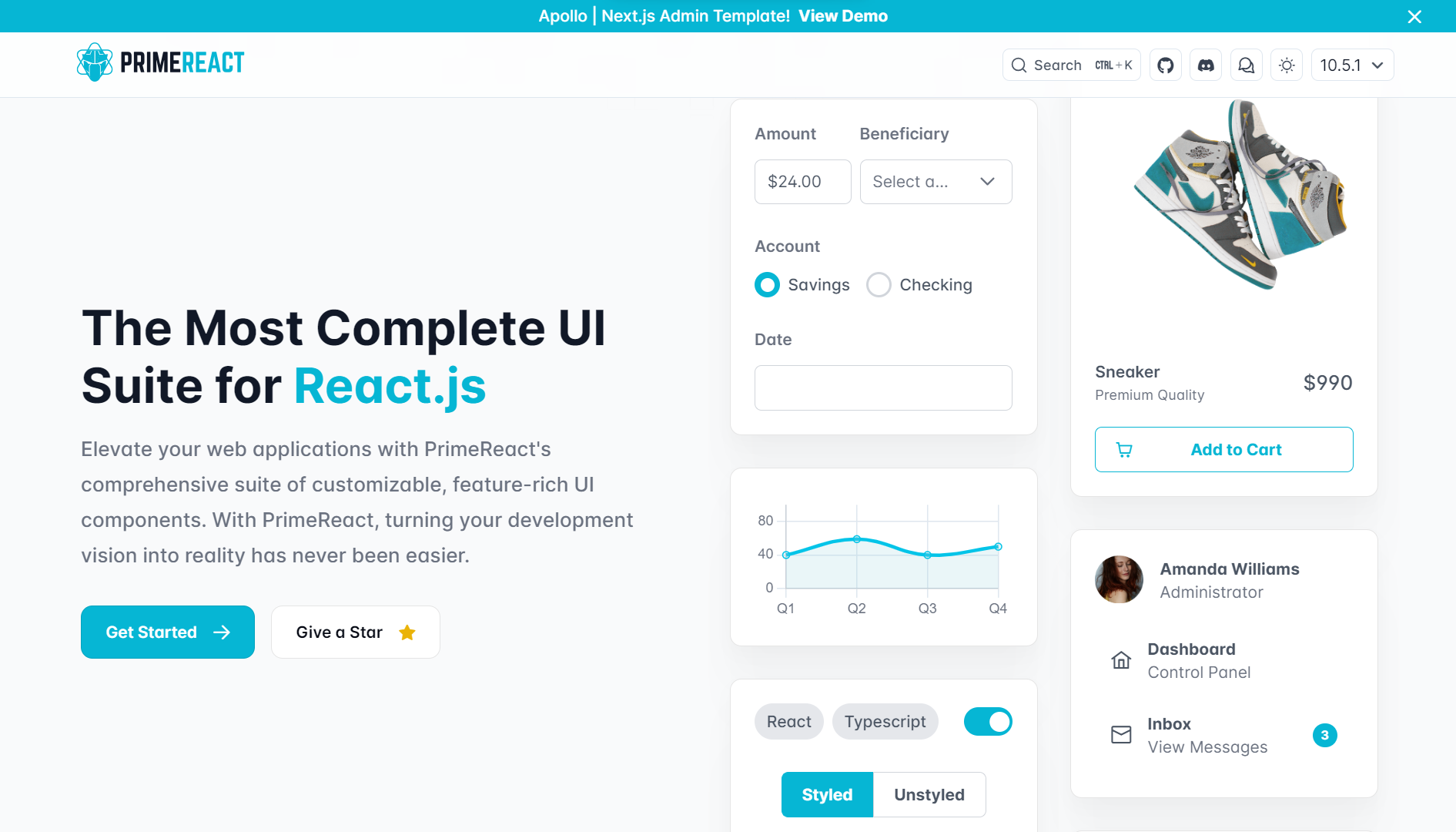
Task: Open the GitHub repository icon
Action: click(x=1166, y=65)
